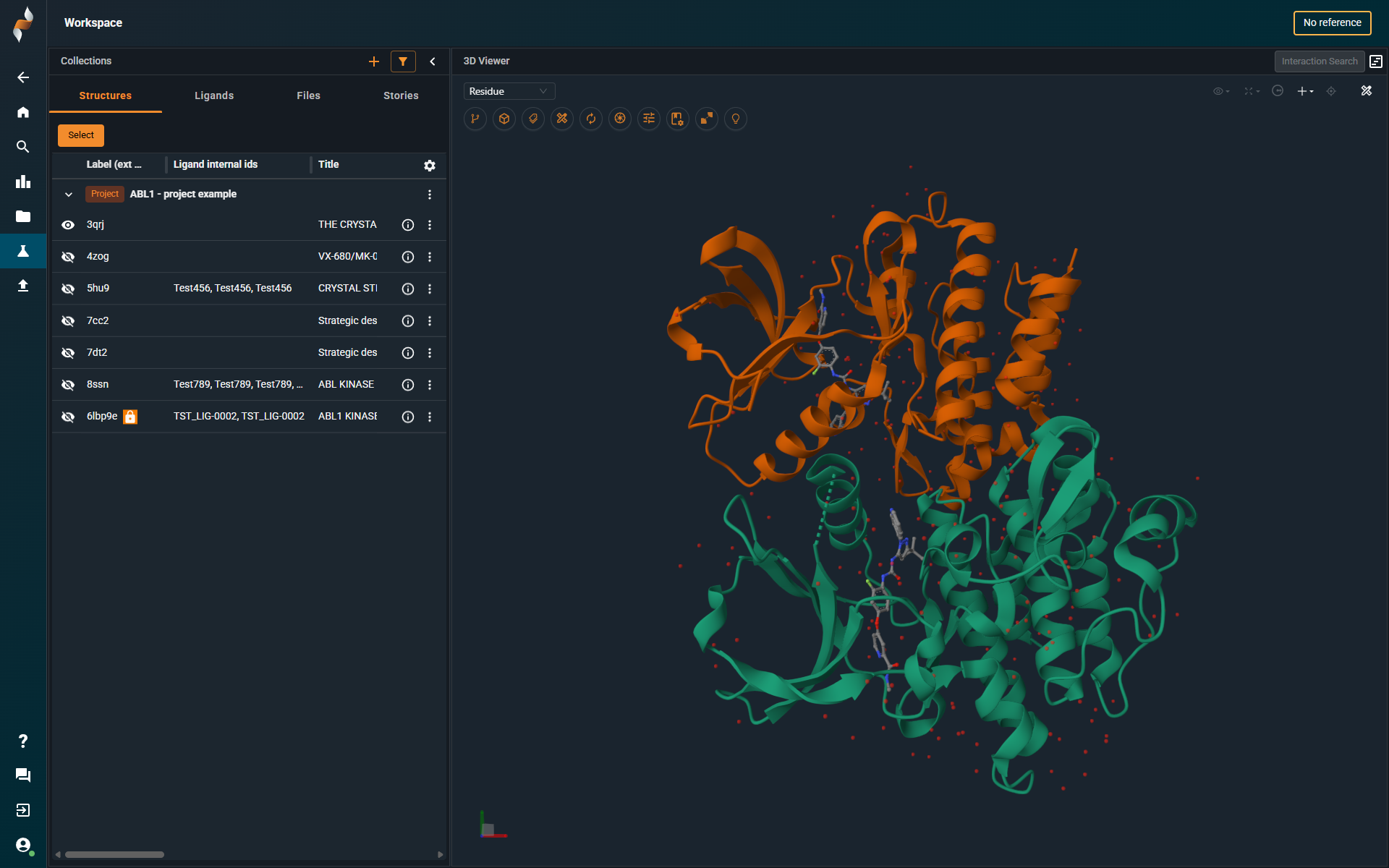Switch to the Stories tab
Screen dimensions: 1389x868
point(401,95)
